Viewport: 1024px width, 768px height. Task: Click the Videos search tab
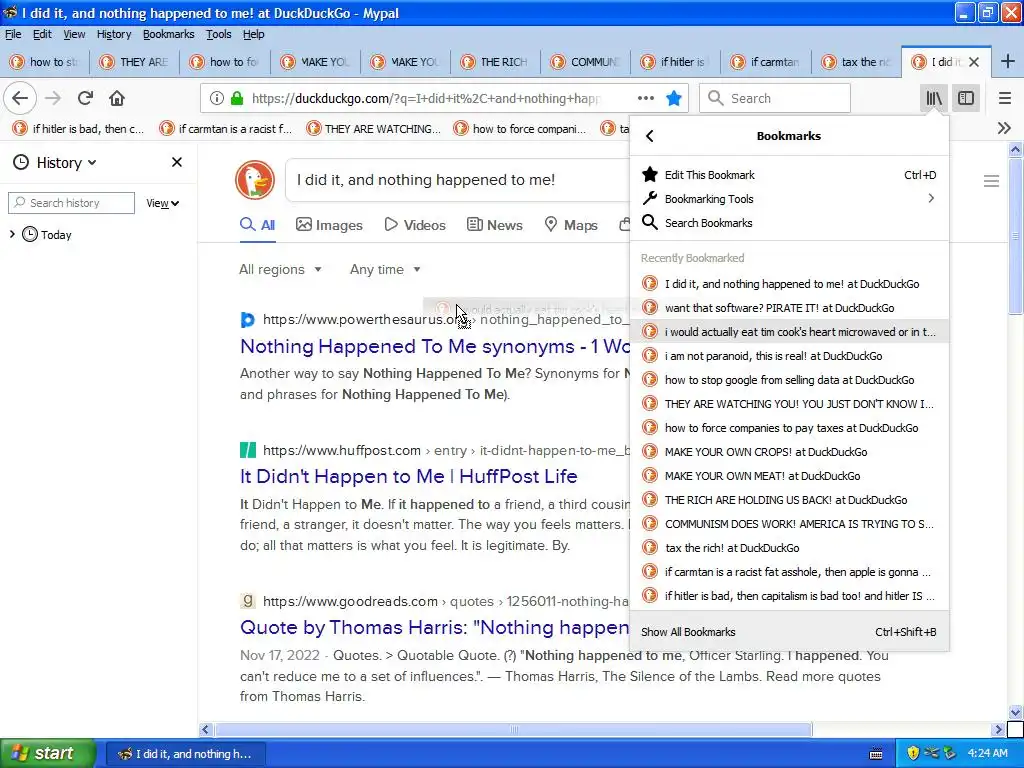point(415,225)
